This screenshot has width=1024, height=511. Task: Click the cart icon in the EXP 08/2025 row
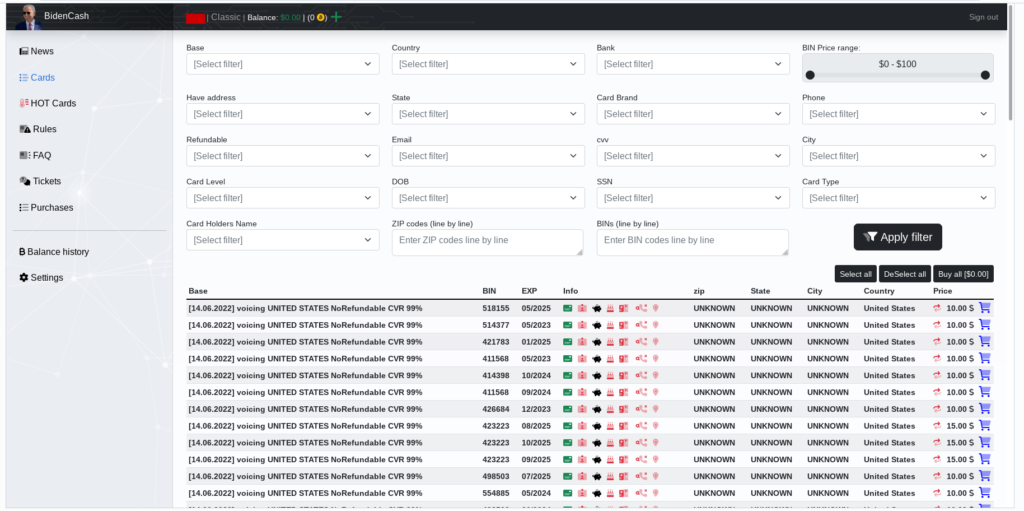tap(985, 425)
